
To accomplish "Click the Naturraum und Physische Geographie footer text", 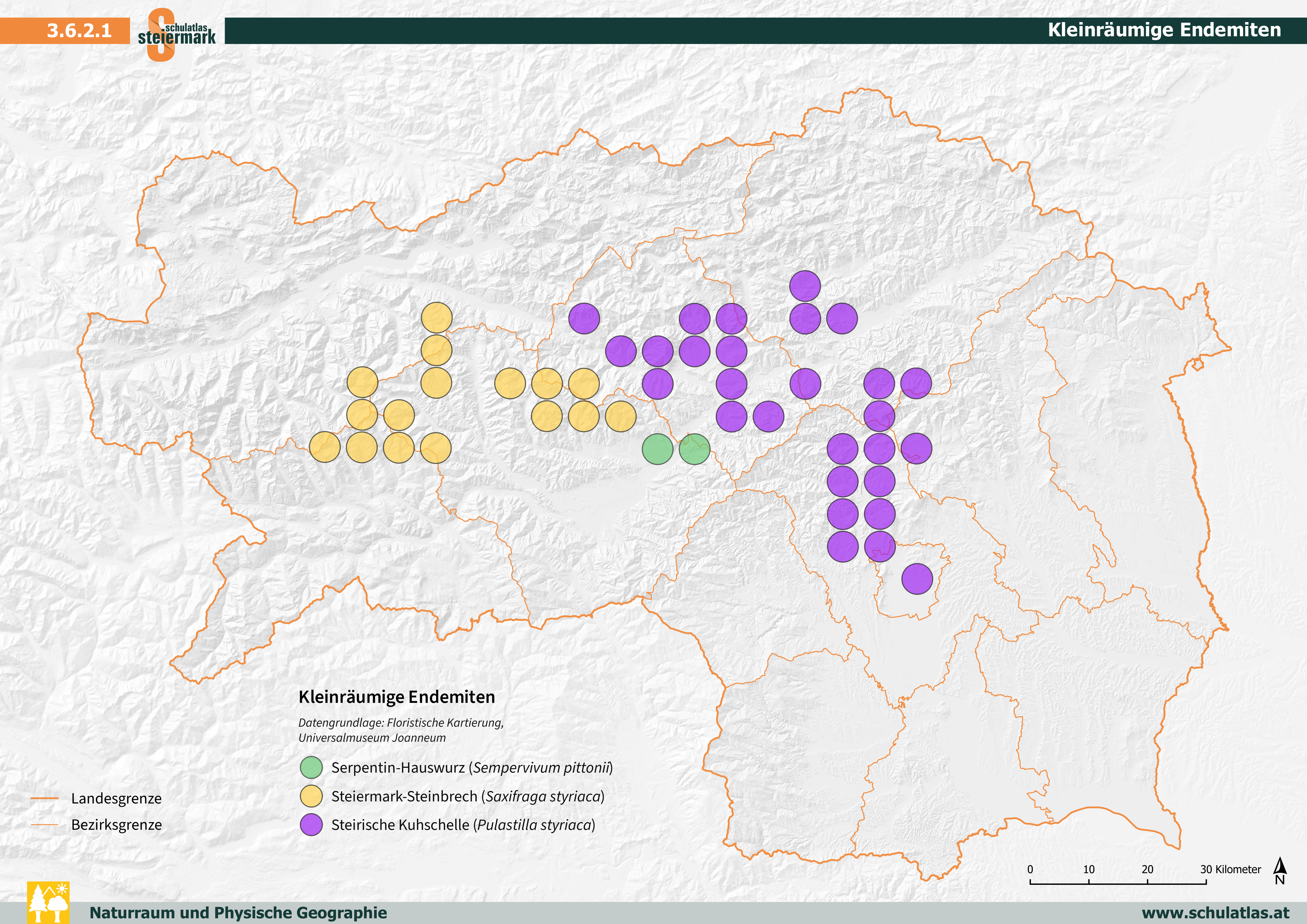I will pos(238,913).
